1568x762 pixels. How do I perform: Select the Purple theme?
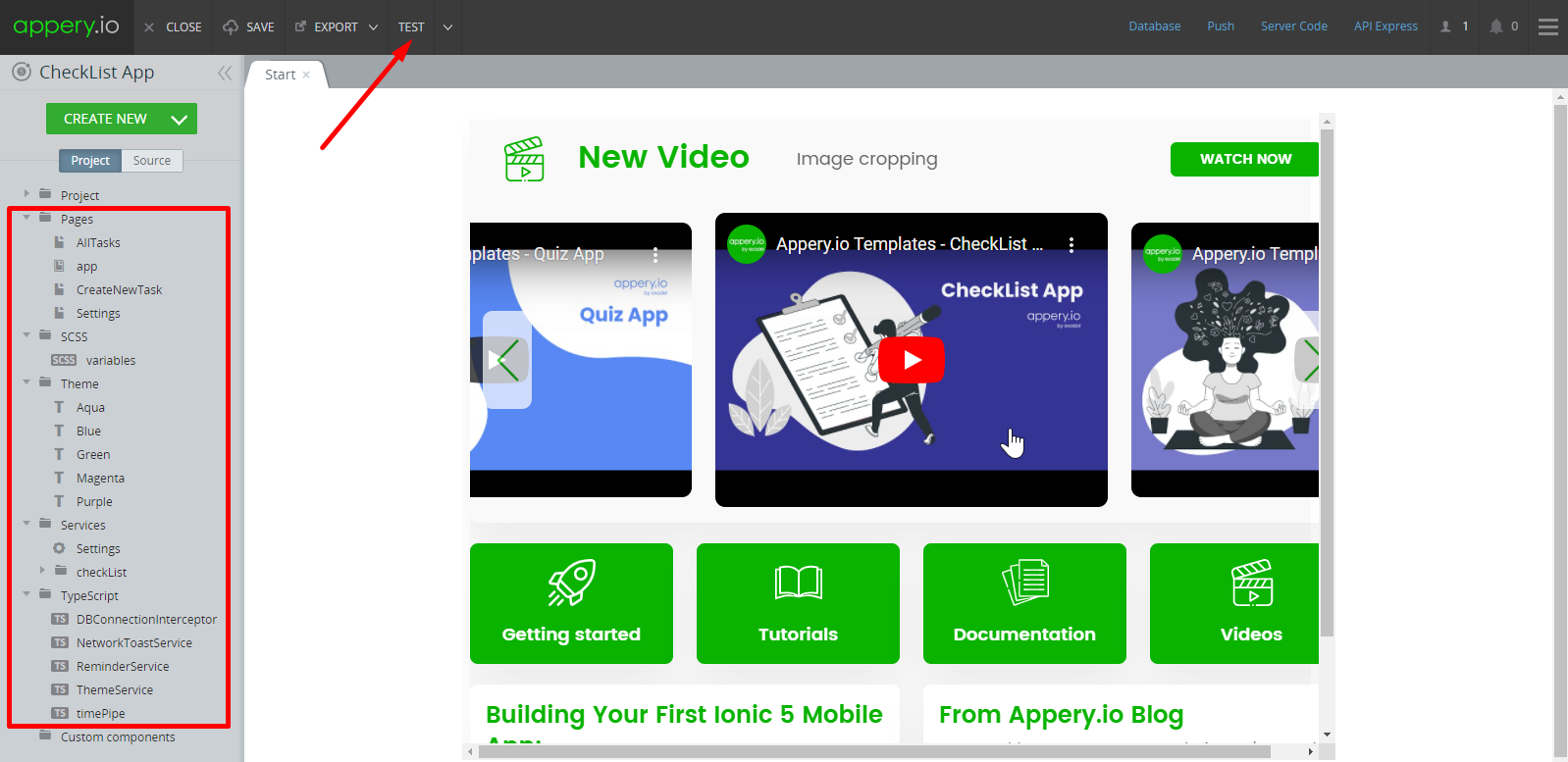[x=94, y=502]
